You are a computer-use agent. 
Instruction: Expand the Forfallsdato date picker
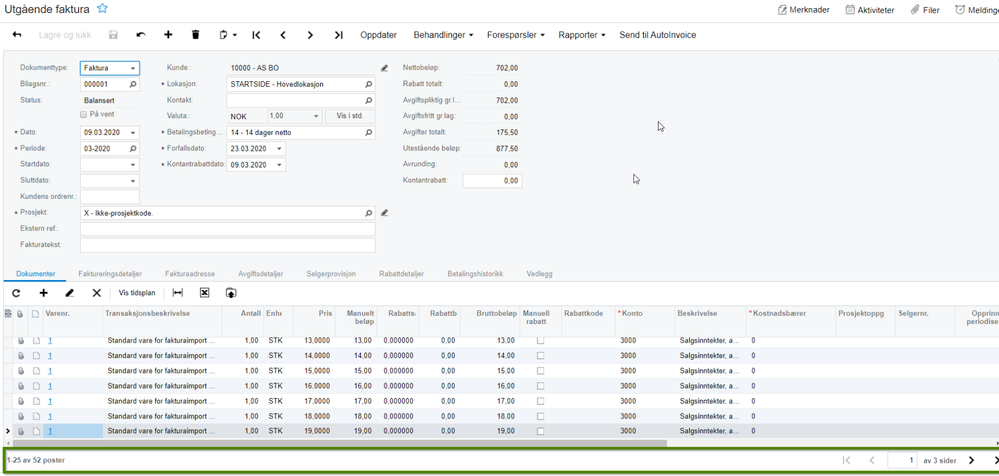tap(279, 149)
